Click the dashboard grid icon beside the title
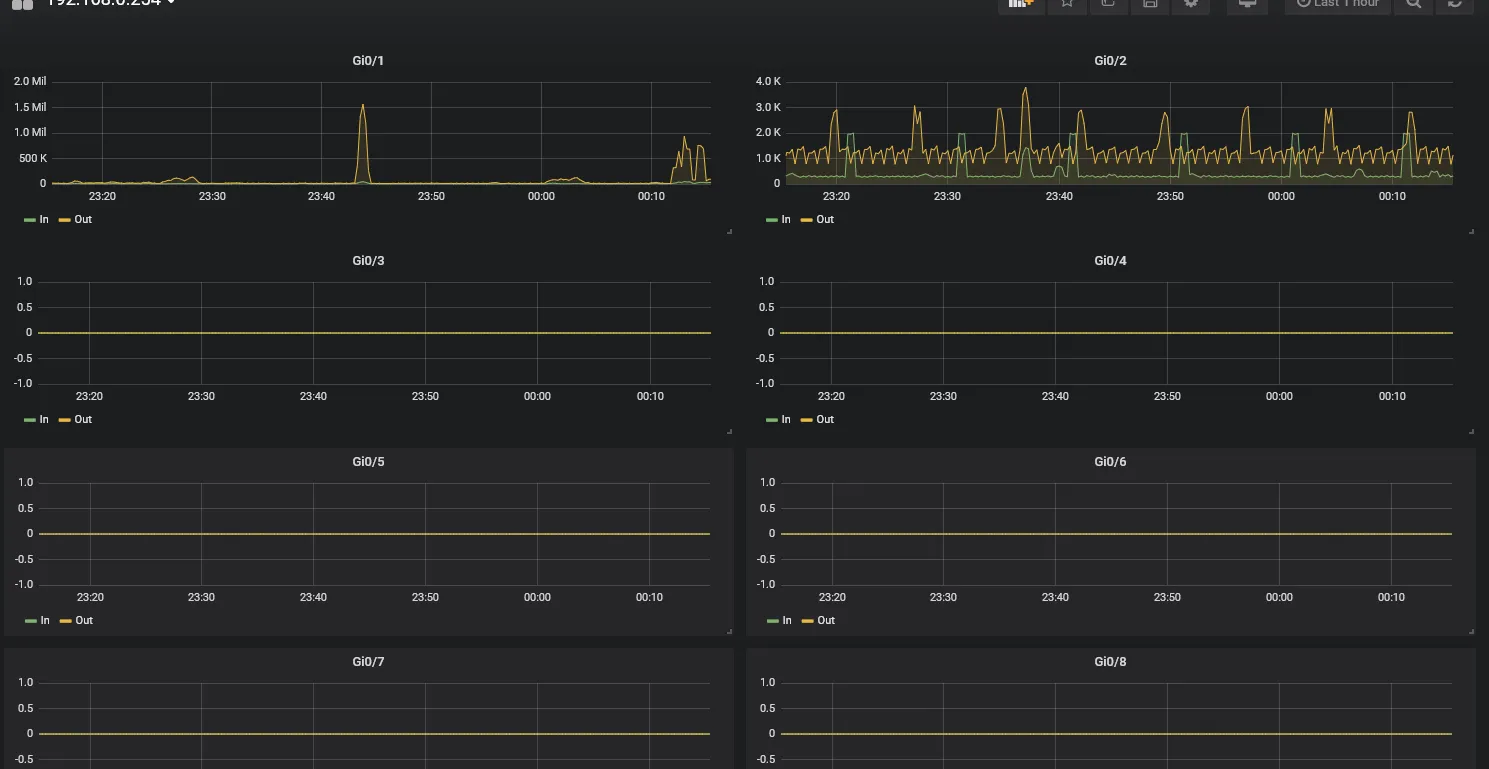Image resolution: width=1489 pixels, height=769 pixels. [22, 4]
